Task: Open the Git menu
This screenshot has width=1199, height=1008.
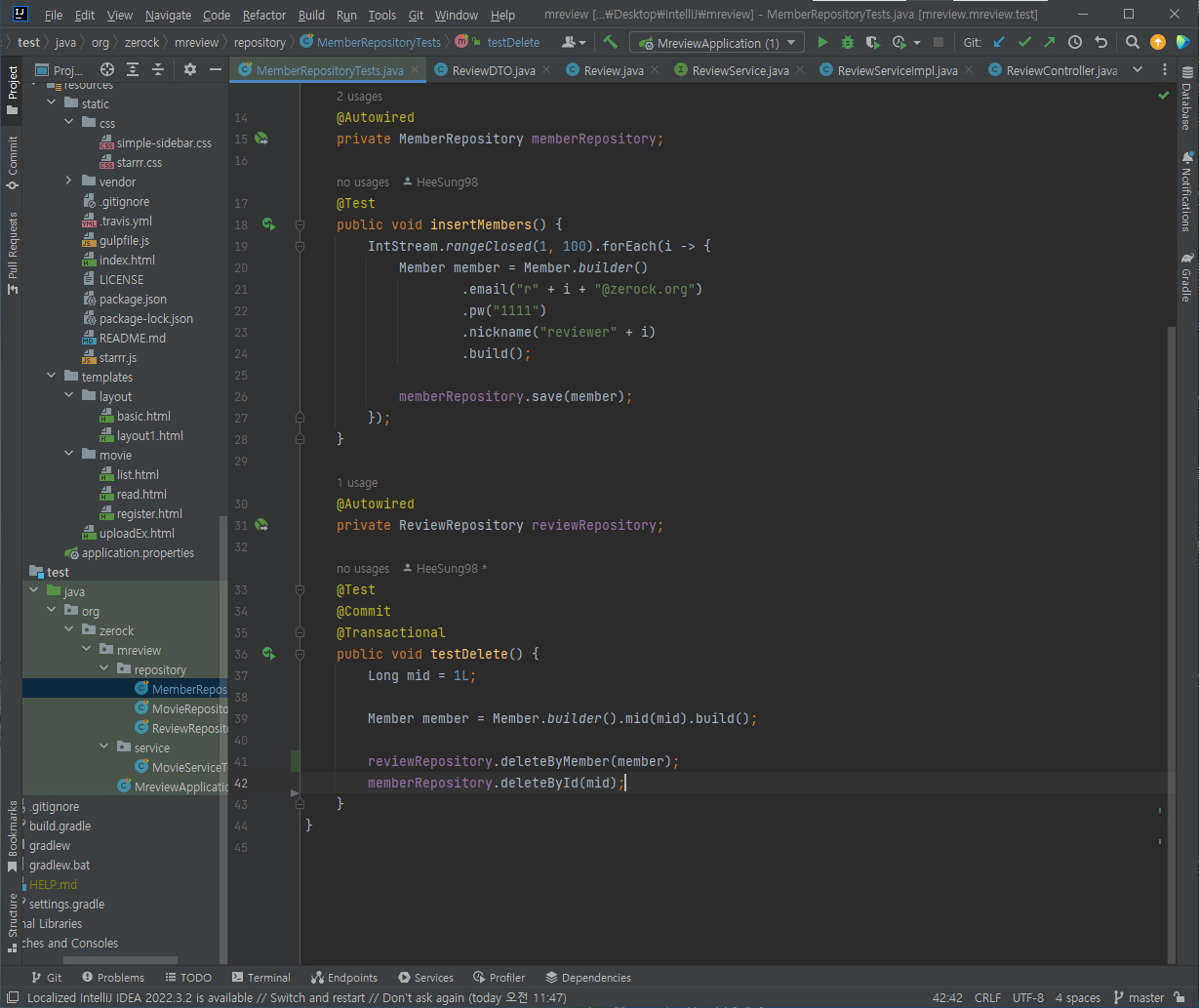Action: tap(416, 15)
